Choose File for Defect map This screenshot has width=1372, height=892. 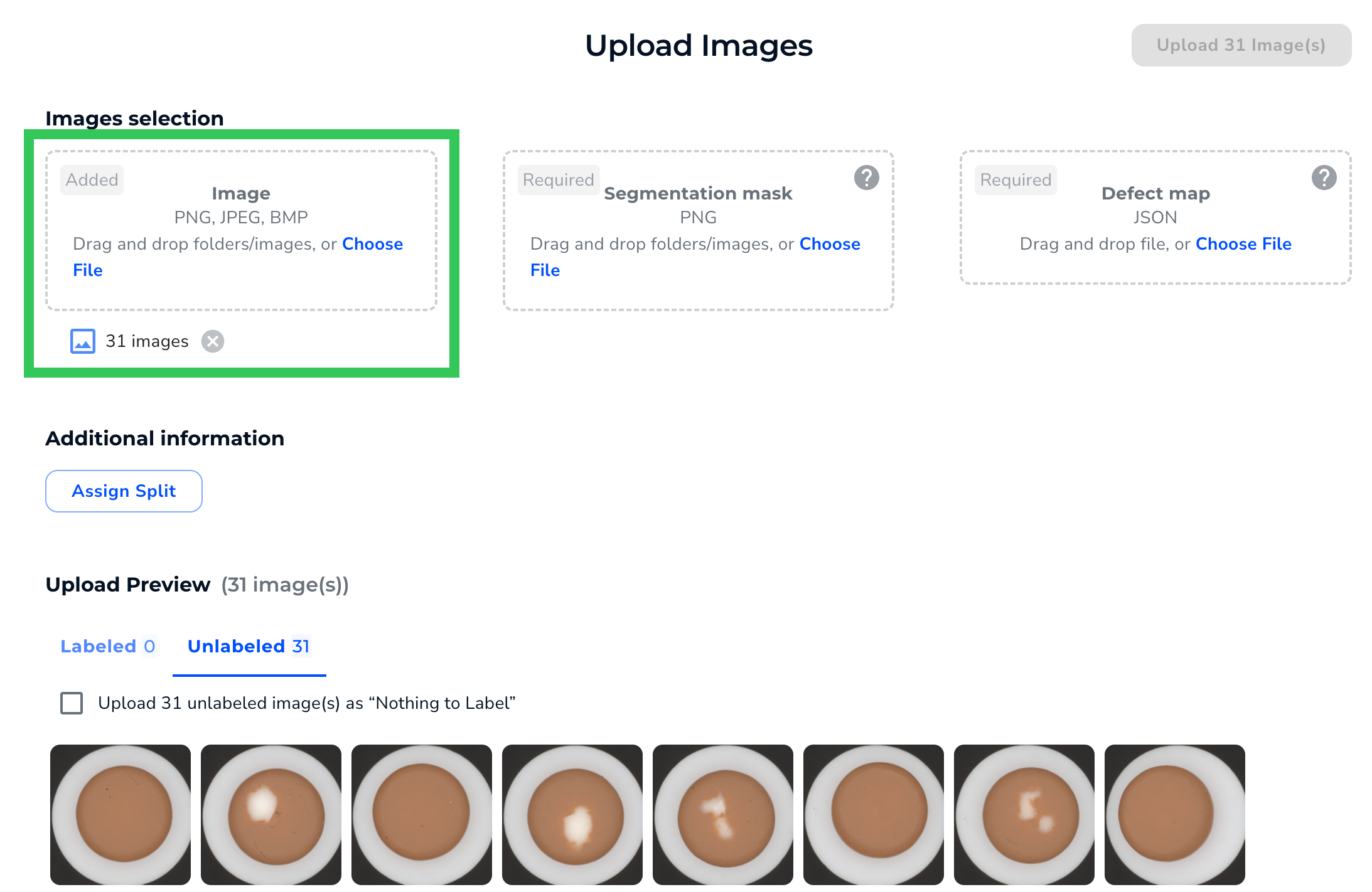pos(1243,243)
